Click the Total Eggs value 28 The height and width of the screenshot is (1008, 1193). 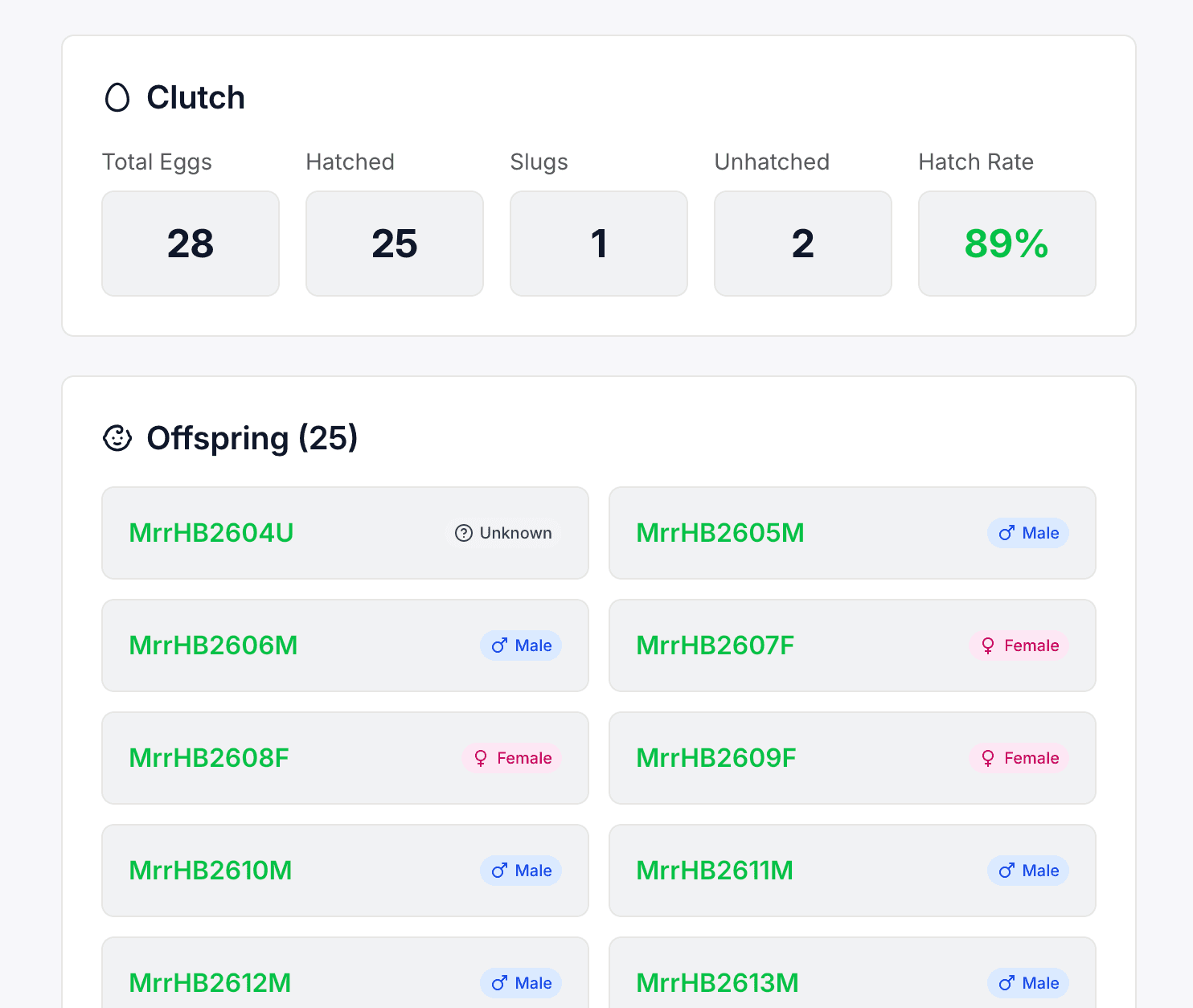click(x=191, y=244)
